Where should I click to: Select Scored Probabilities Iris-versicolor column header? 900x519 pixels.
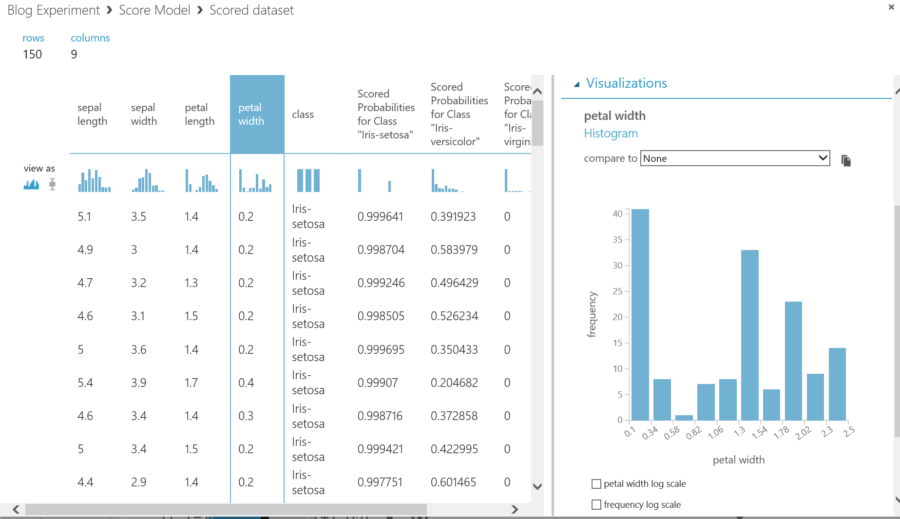coord(459,114)
